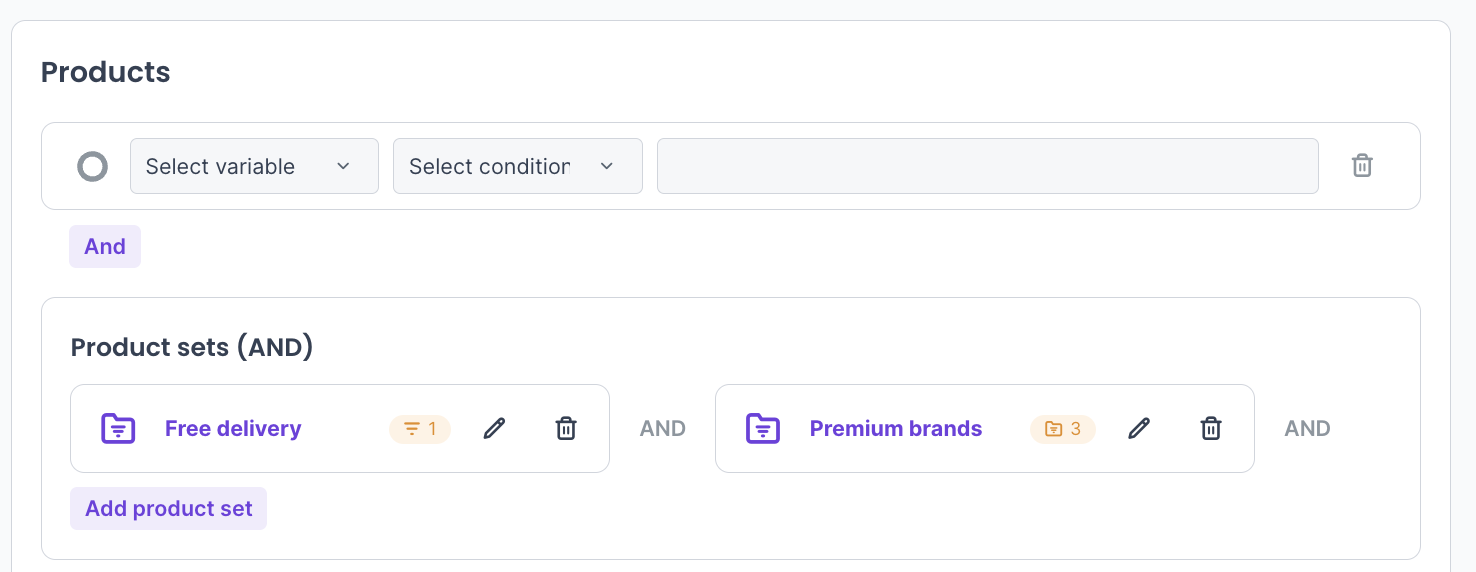1476x572 pixels.
Task: Click the Premium brands count badge
Action: 1063,429
